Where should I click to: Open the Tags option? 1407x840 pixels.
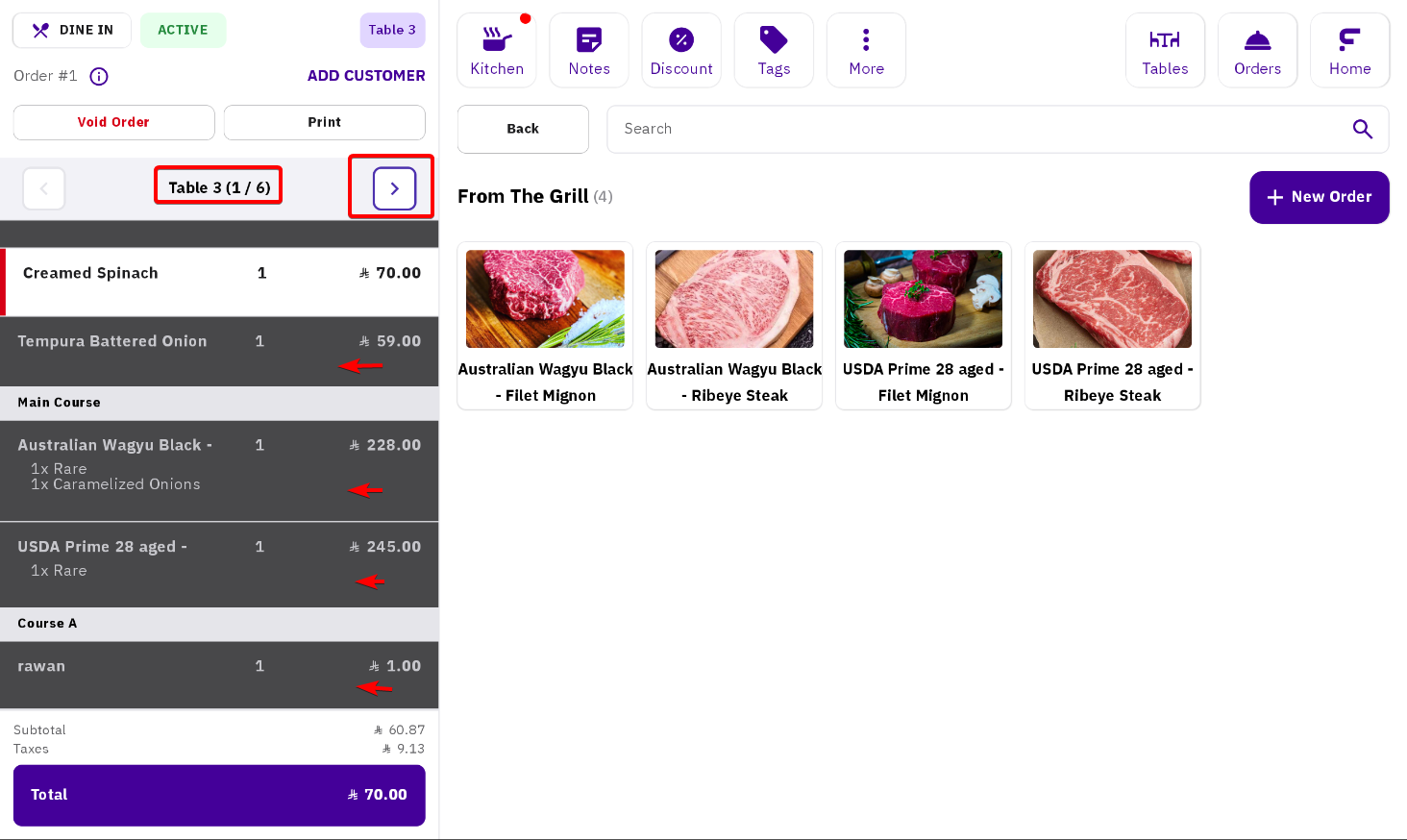click(774, 50)
